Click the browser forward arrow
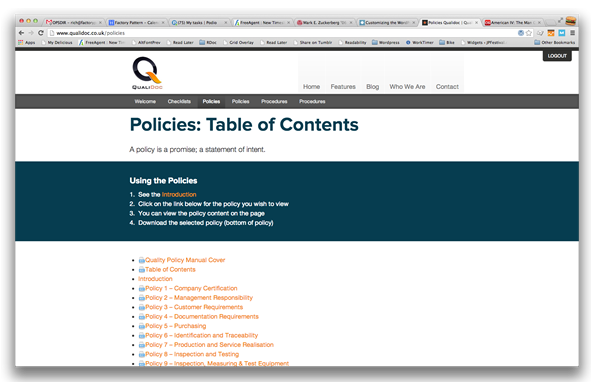This screenshot has width=591, height=382. [31, 33]
